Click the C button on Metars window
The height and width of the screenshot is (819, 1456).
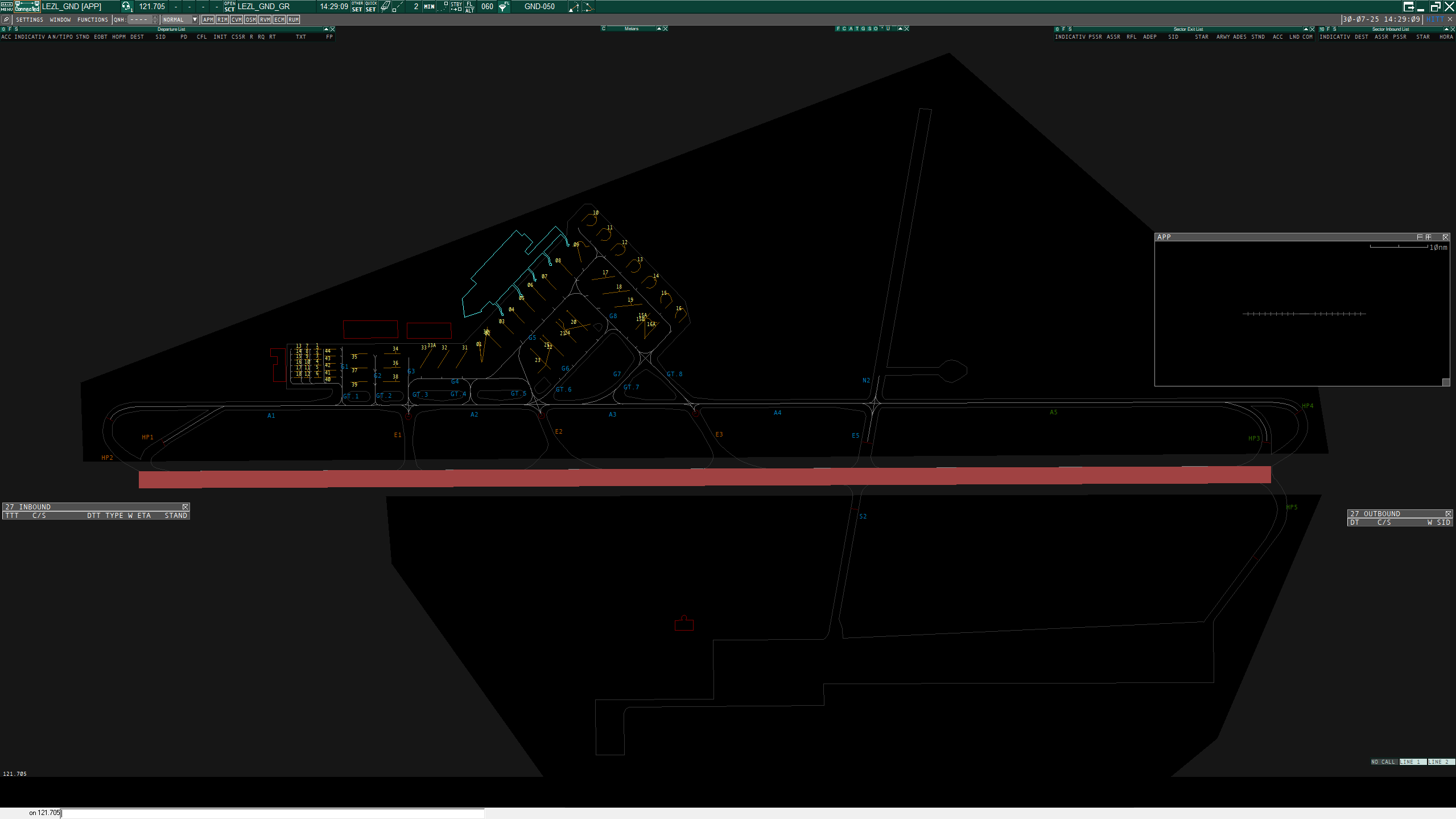(604, 28)
